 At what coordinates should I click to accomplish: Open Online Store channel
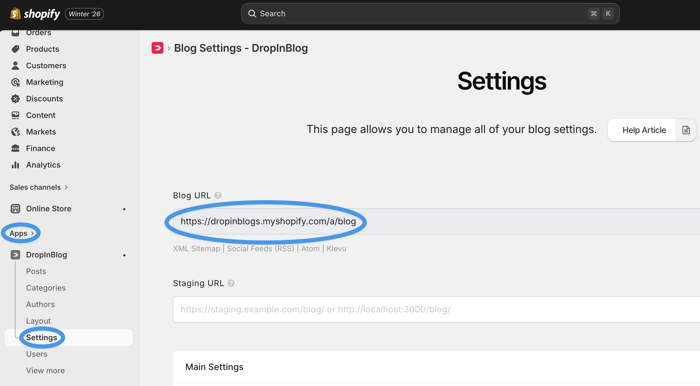tap(49, 208)
